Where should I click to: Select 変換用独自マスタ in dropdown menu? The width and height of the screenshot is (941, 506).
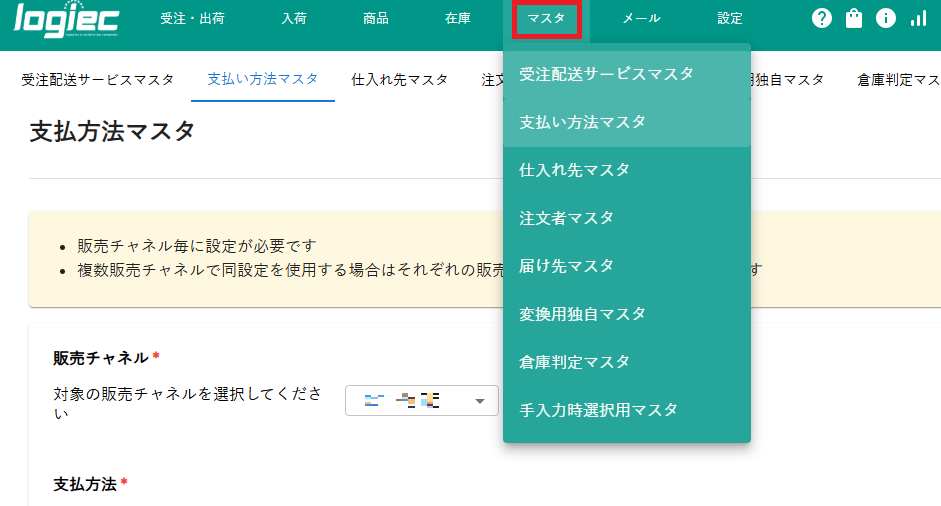pos(627,315)
